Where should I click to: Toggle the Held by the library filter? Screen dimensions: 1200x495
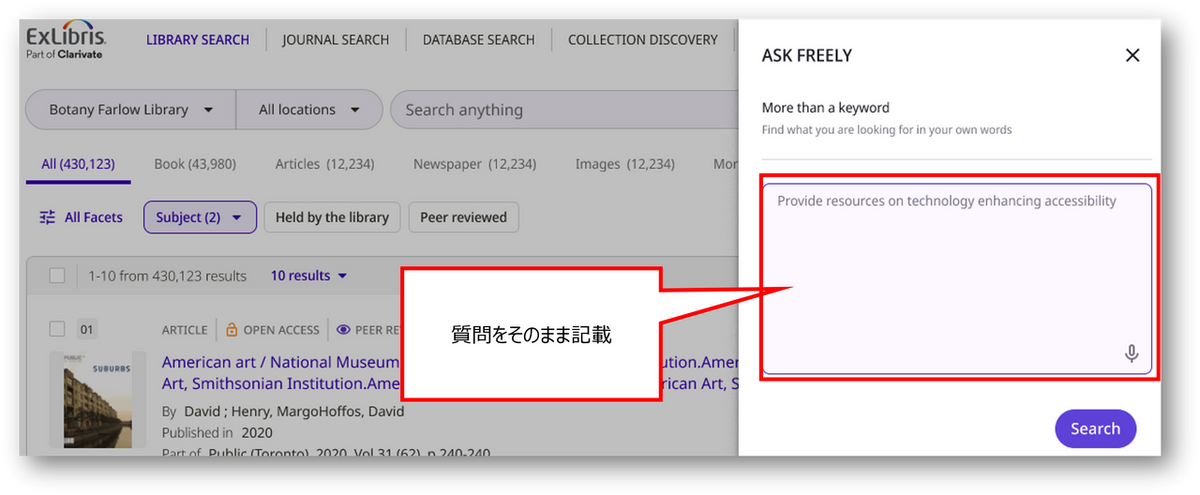(332, 217)
